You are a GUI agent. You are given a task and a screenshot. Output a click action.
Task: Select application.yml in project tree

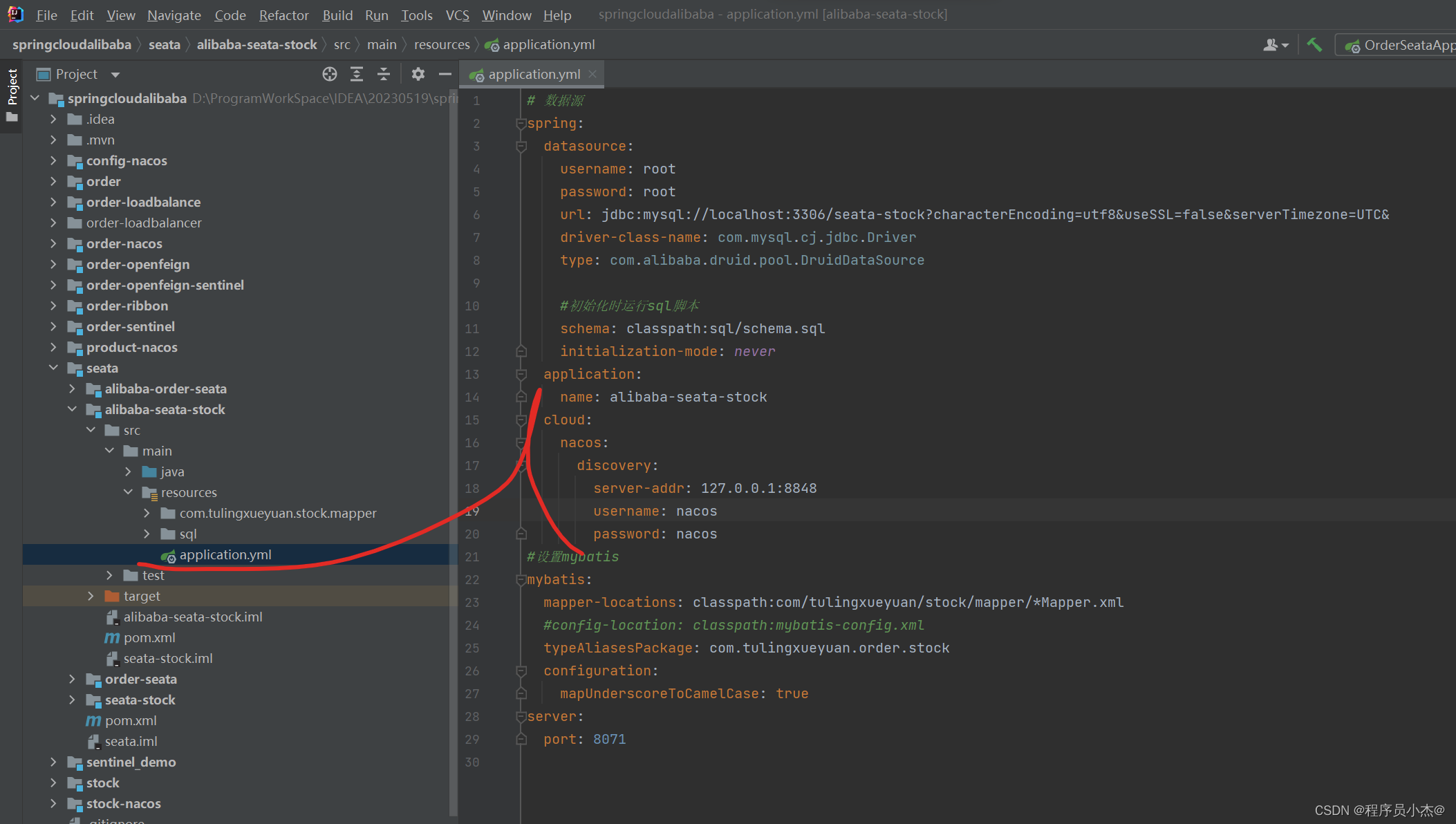[225, 554]
